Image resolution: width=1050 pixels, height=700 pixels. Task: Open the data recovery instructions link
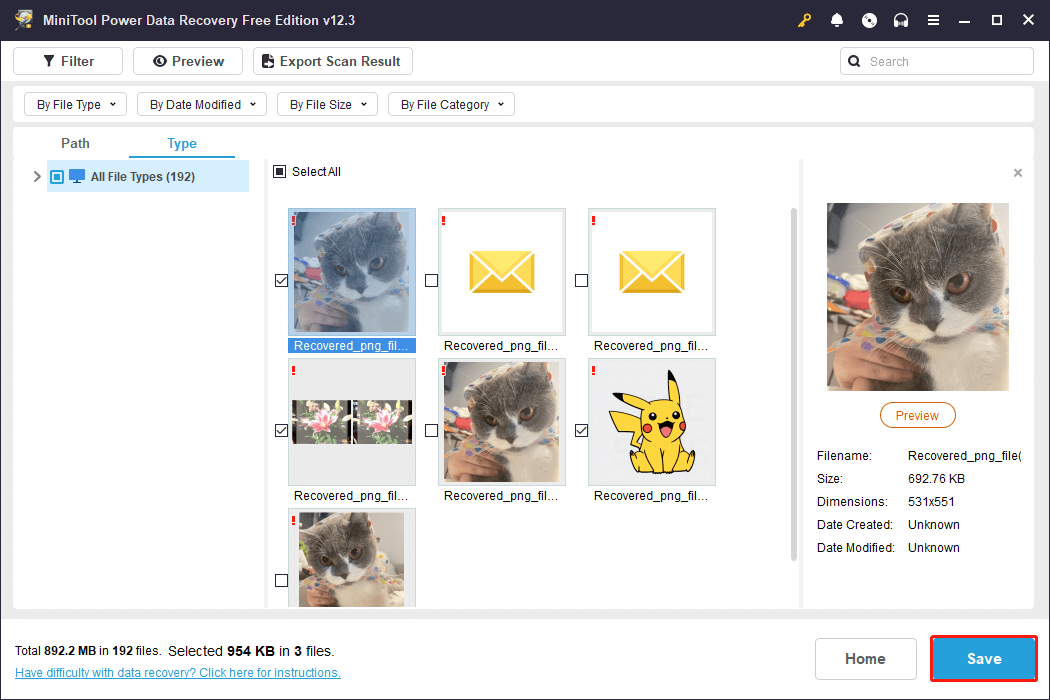pyautogui.click(x=178, y=673)
